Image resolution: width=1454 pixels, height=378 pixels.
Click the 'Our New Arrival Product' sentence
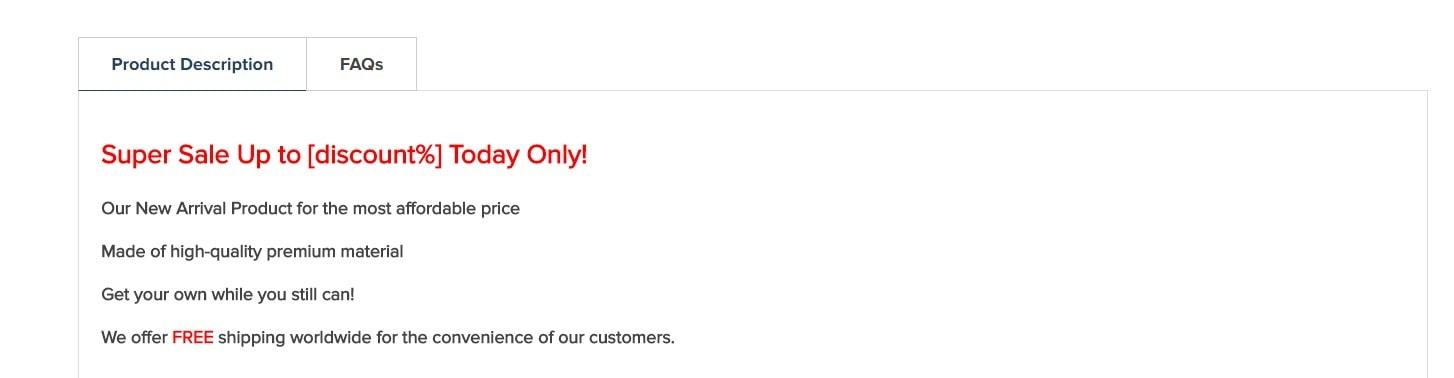310,209
